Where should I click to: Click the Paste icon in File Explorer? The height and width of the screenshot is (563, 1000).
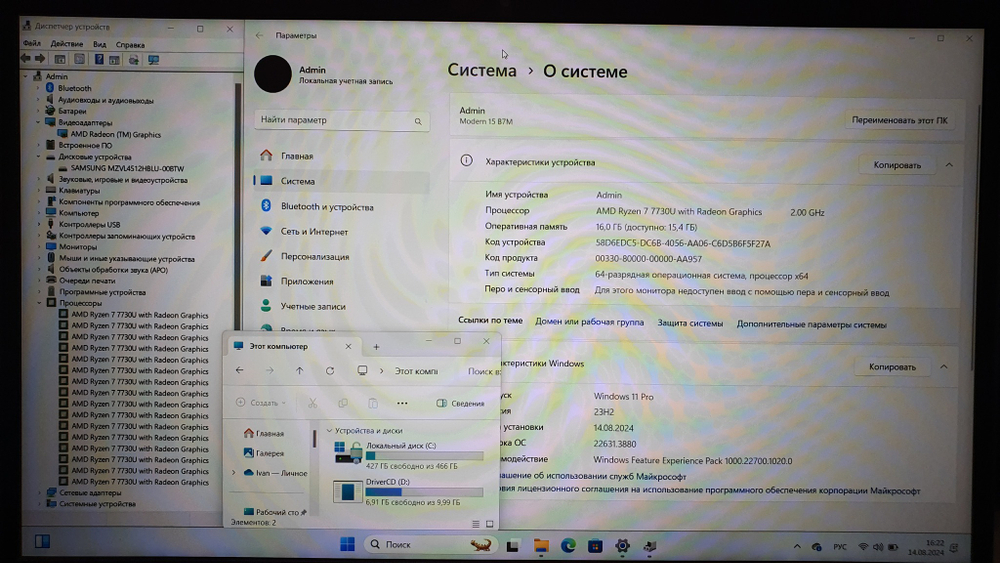pos(372,403)
